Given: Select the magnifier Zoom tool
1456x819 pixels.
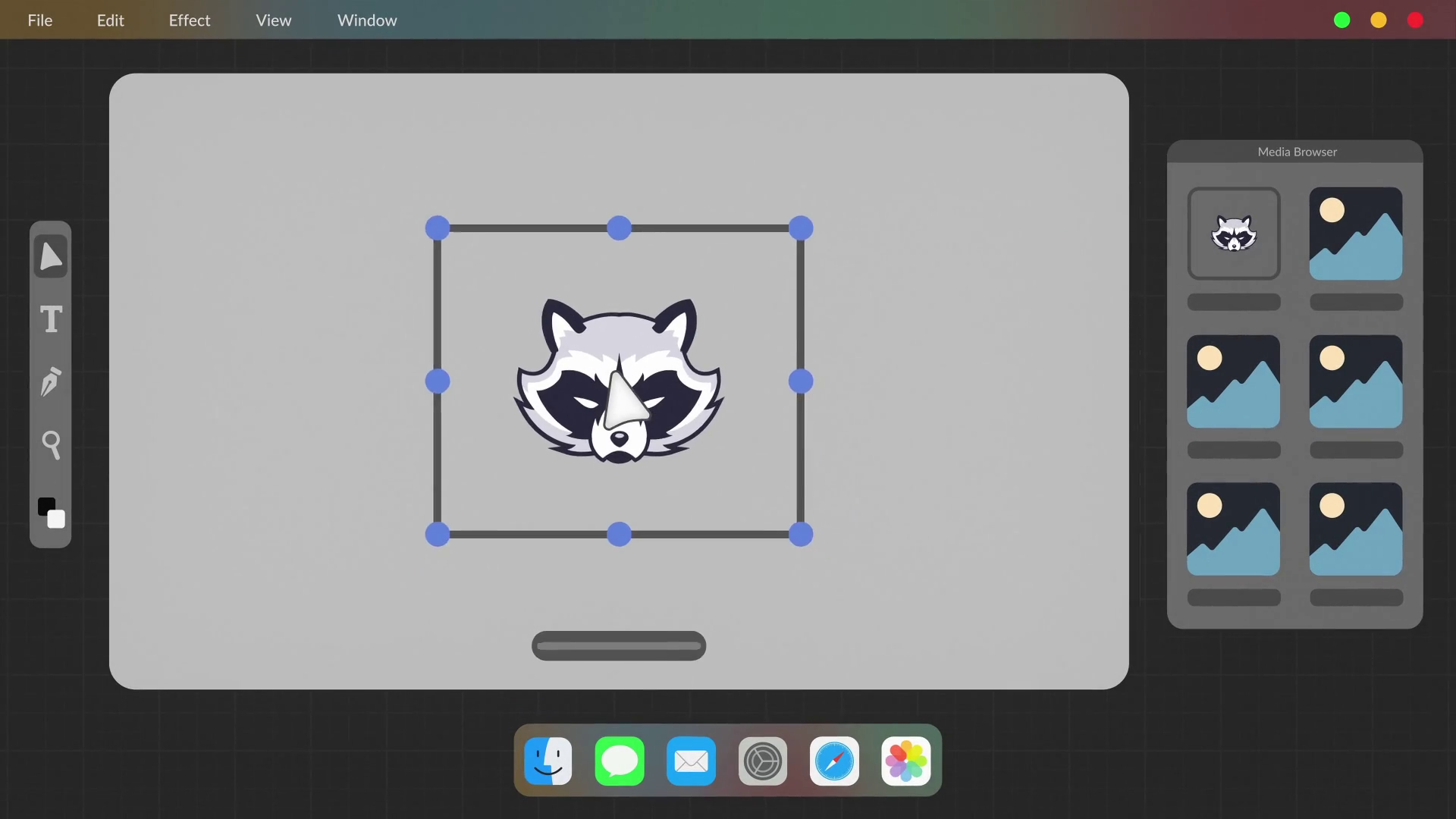Looking at the screenshot, I should point(51,445).
